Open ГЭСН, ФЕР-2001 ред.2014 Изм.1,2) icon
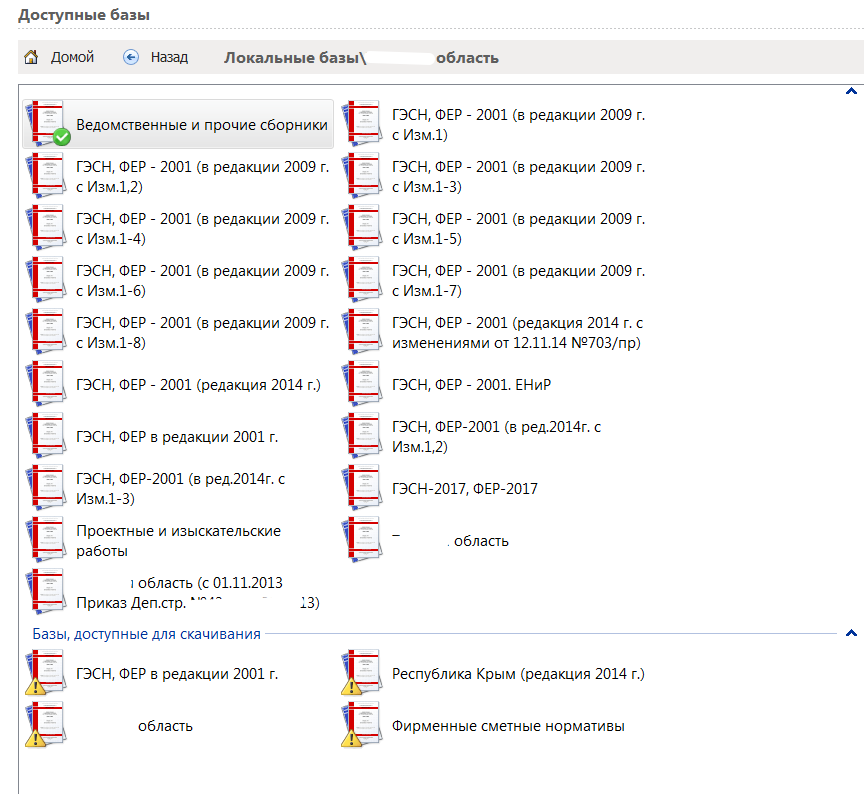 [x=362, y=436]
